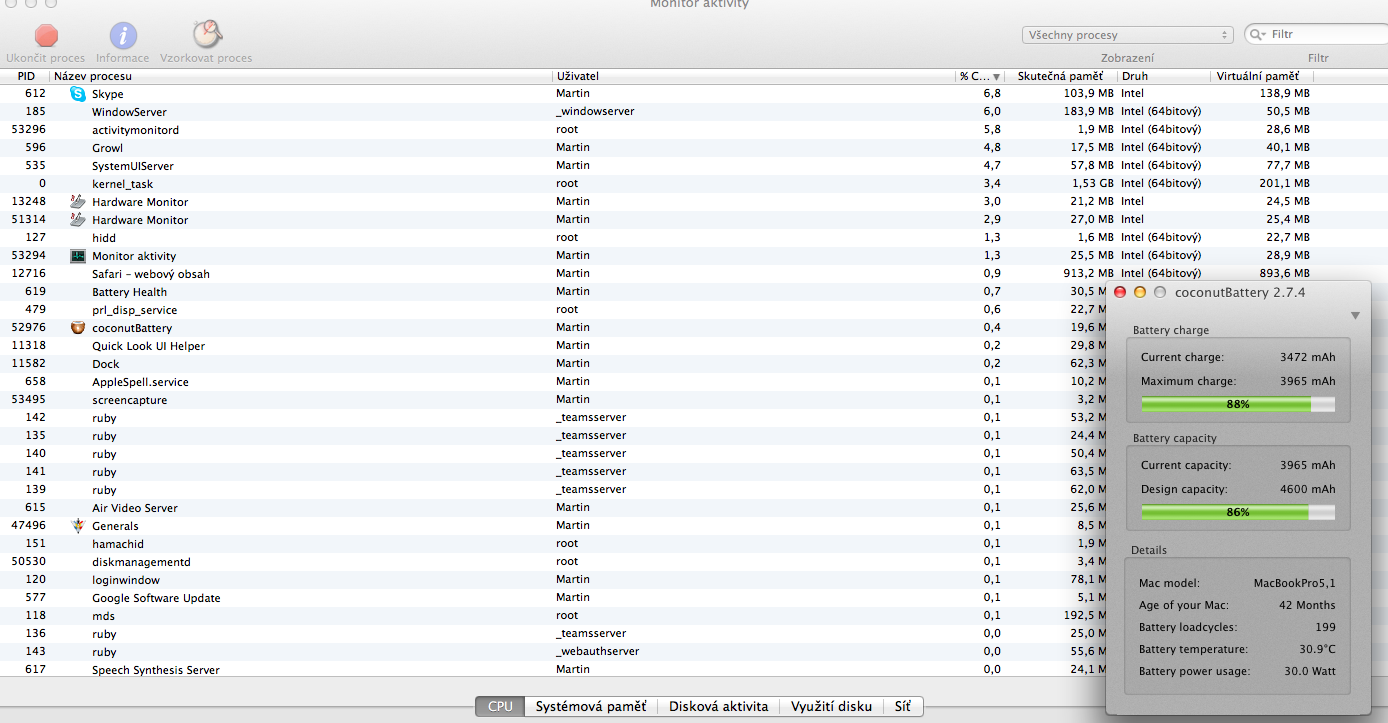Switch to the CPU tab
The width and height of the screenshot is (1388, 723).
pyautogui.click(x=500, y=706)
